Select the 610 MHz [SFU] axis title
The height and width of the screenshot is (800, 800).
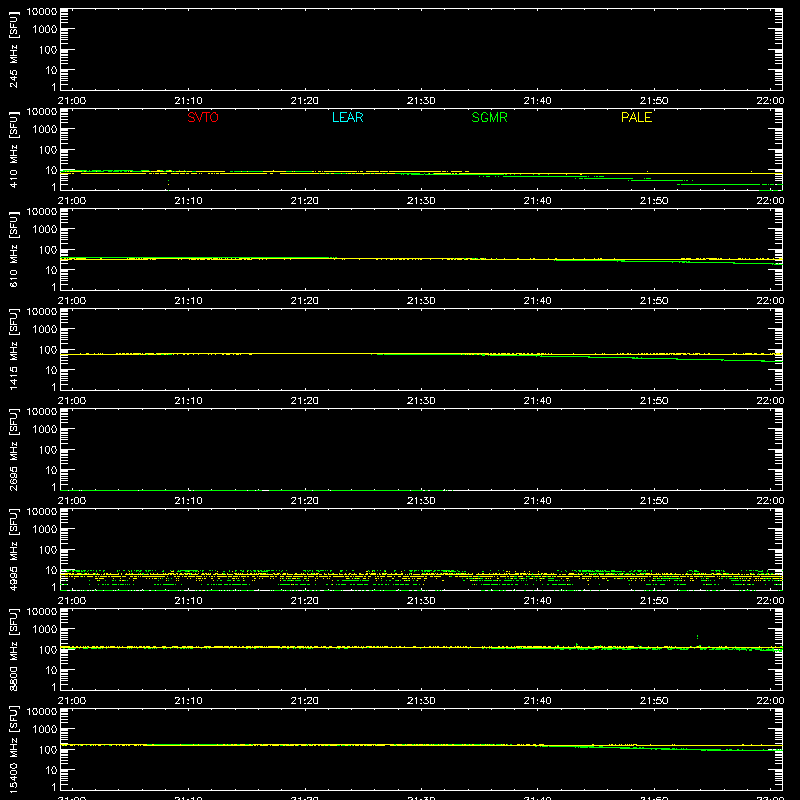(x=13, y=250)
